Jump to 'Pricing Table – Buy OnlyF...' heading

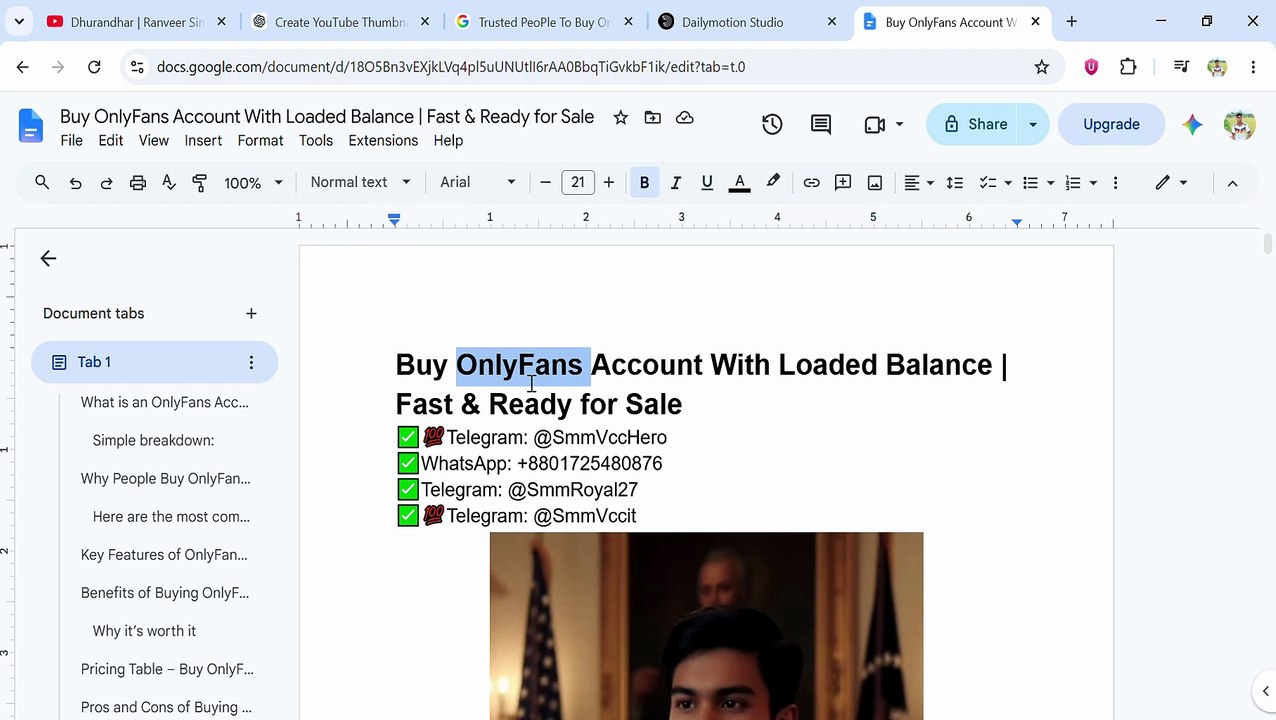pyautogui.click(x=167, y=669)
